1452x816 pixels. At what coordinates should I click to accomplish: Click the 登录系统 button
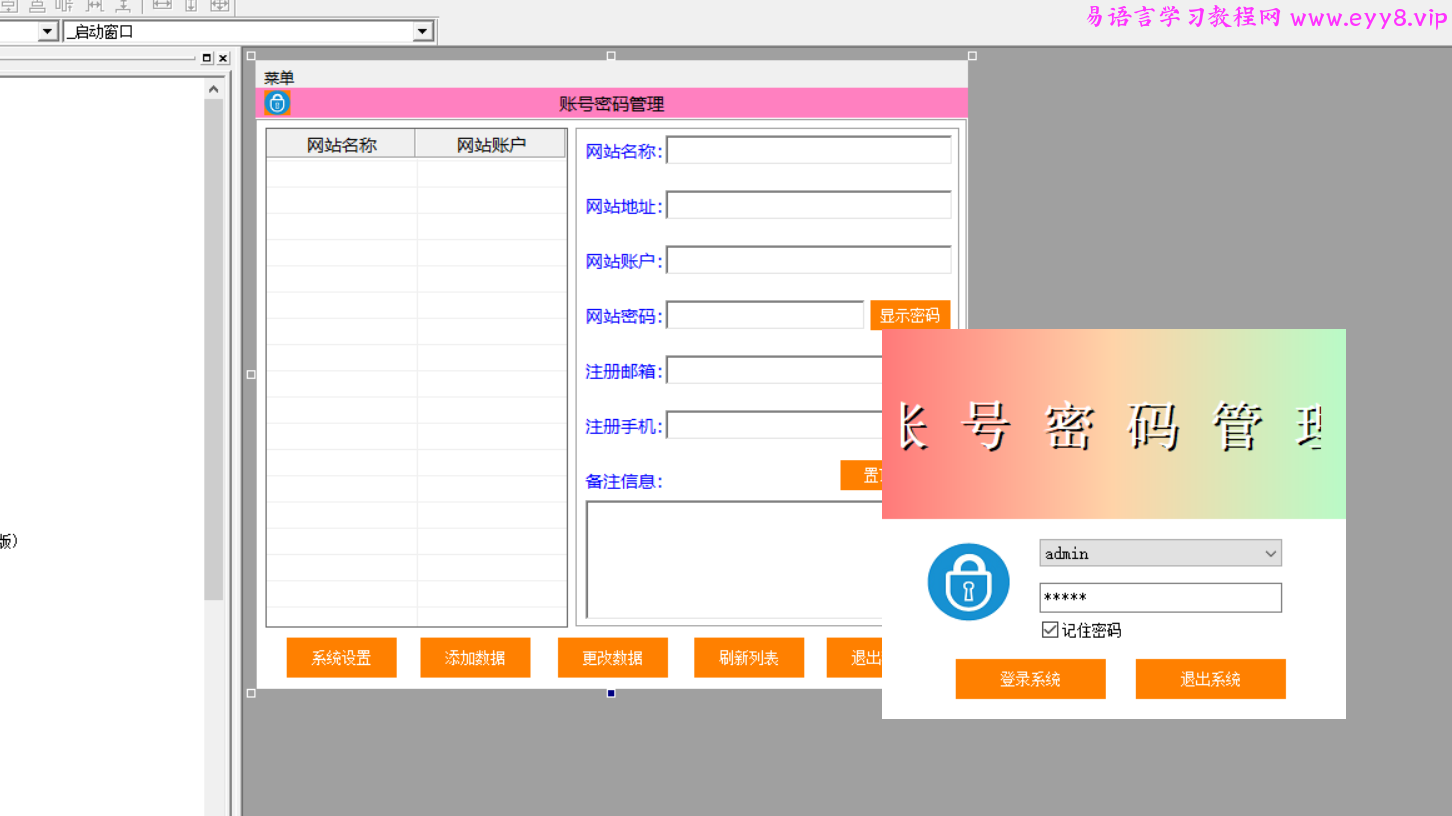pos(1030,679)
